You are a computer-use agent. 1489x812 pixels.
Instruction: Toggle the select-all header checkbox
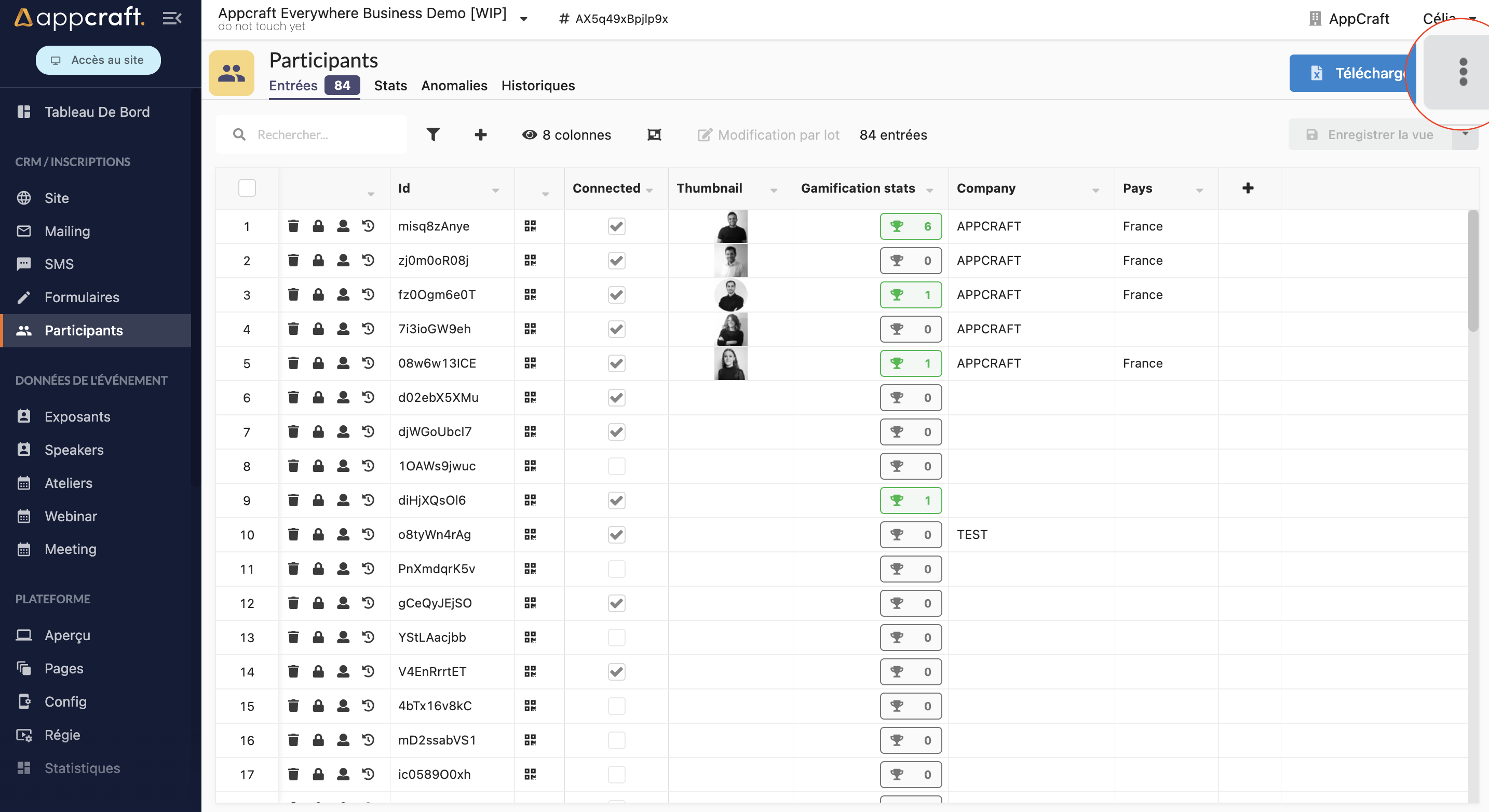[247, 188]
